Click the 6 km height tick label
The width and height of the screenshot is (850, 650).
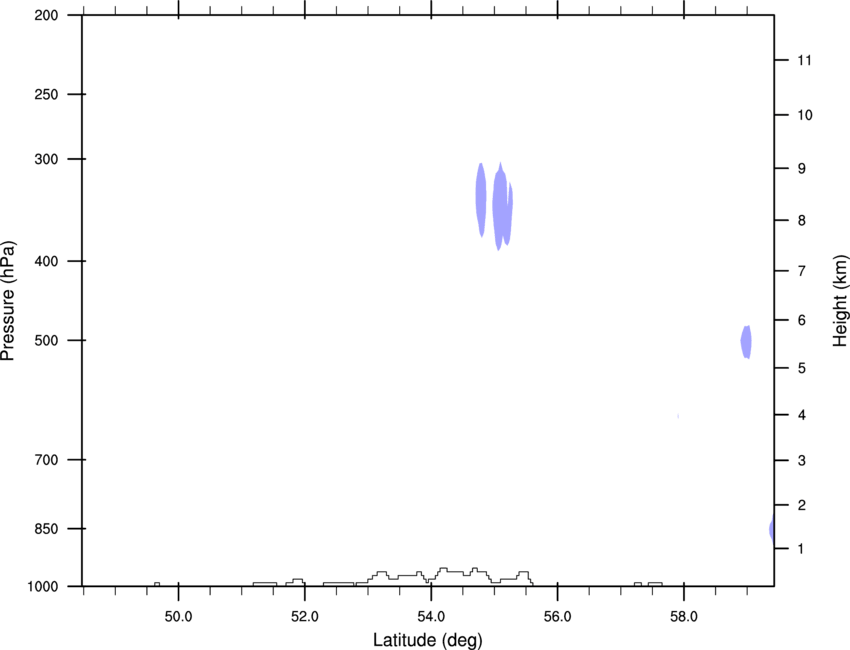802,320
